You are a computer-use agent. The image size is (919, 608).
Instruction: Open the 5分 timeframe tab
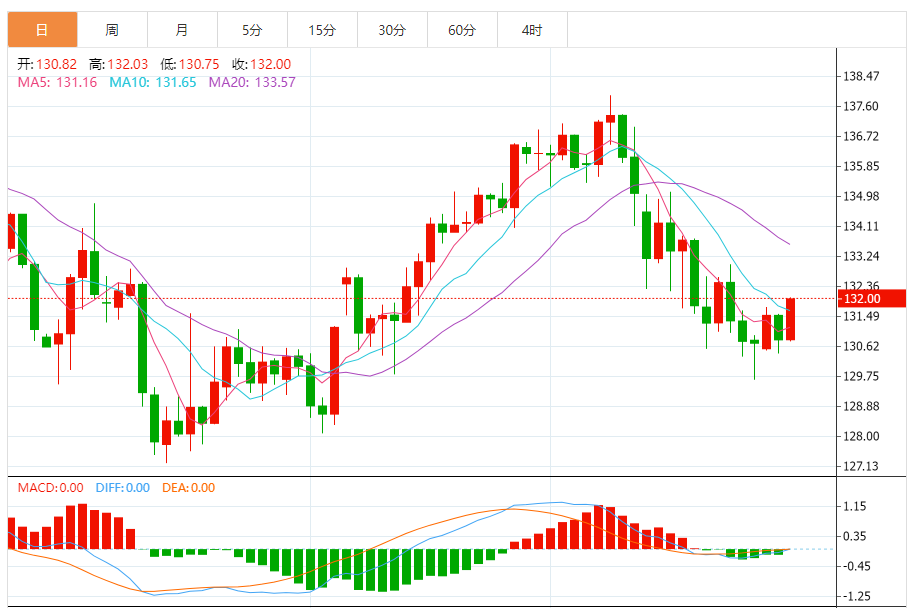(252, 30)
